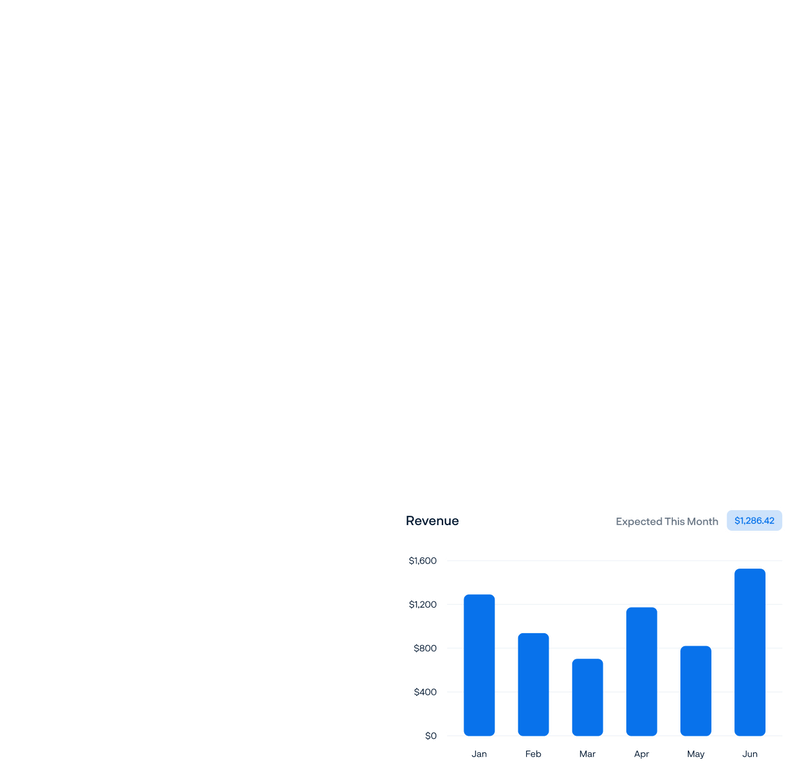The height and width of the screenshot is (778, 800).
Task: Click the Mar x-axis label
Action: coord(587,754)
